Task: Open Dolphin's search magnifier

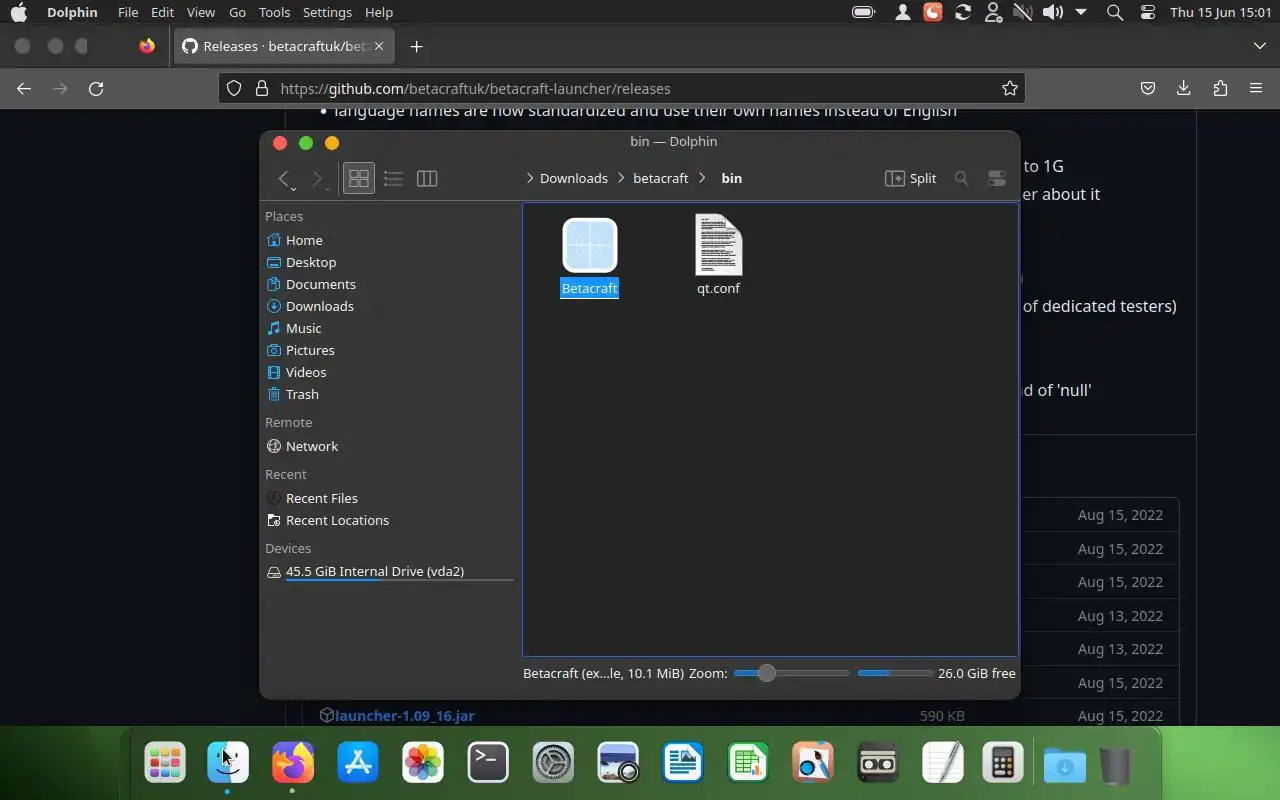Action: pos(961,178)
